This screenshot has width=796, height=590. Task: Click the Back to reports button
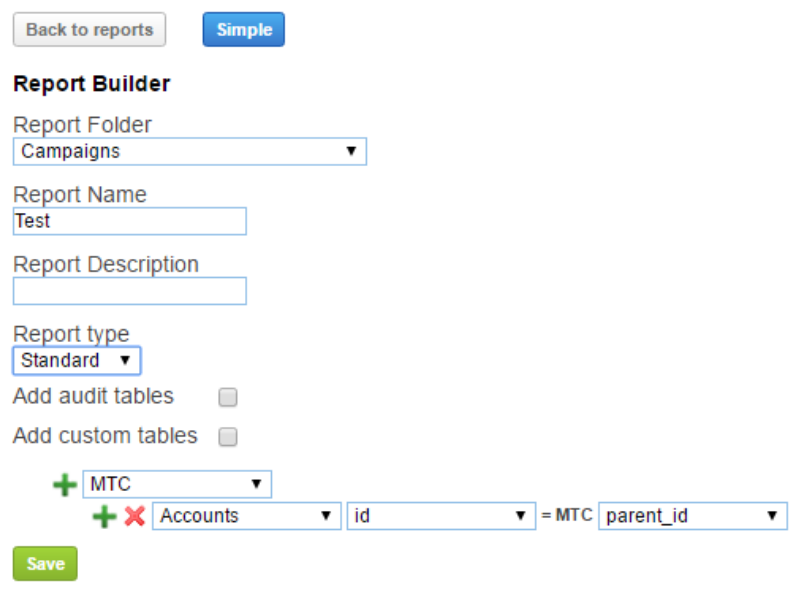(x=89, y=30)
